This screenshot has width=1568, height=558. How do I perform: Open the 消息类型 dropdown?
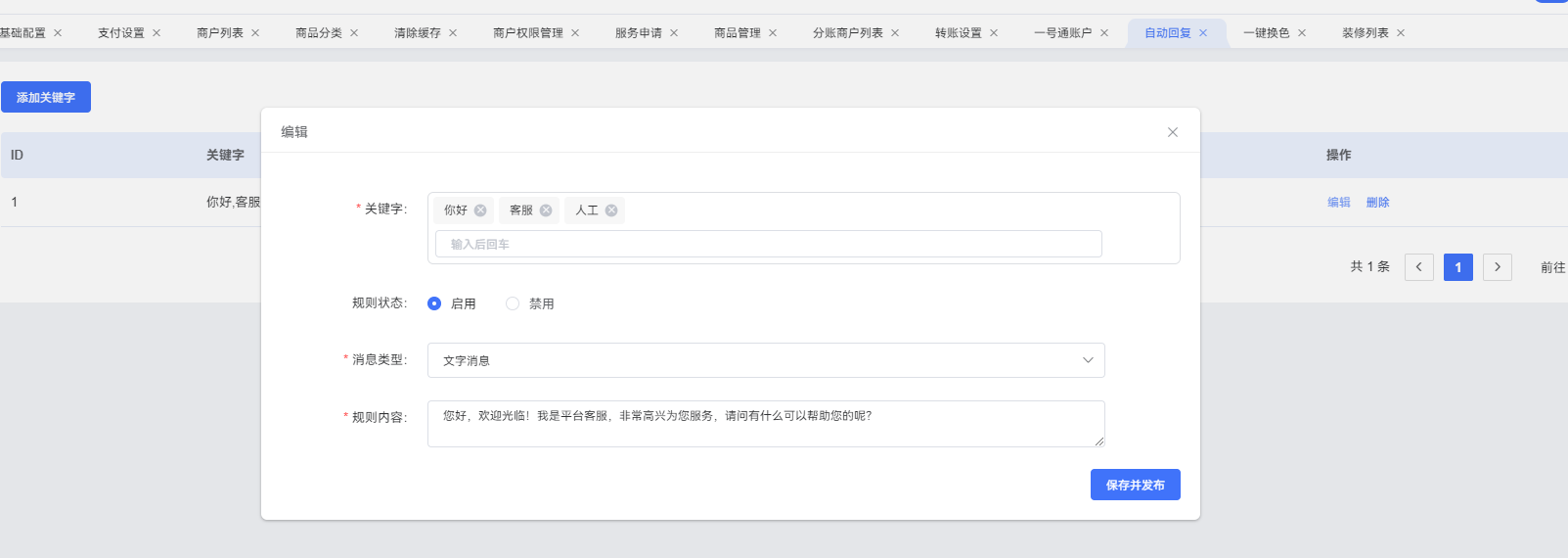point(766,360)
